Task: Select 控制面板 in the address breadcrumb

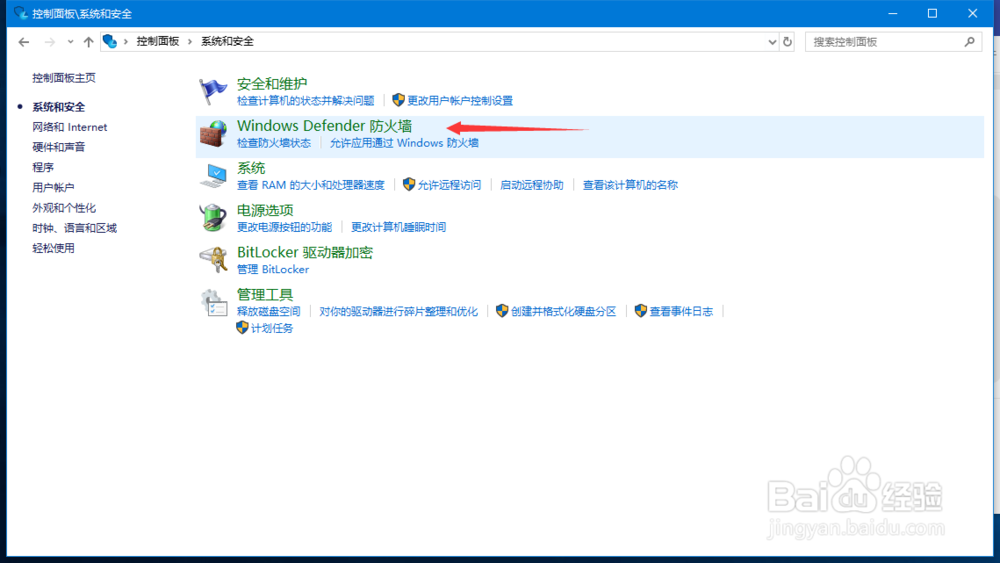Action: pyautogui.click(x=158, y=41)
